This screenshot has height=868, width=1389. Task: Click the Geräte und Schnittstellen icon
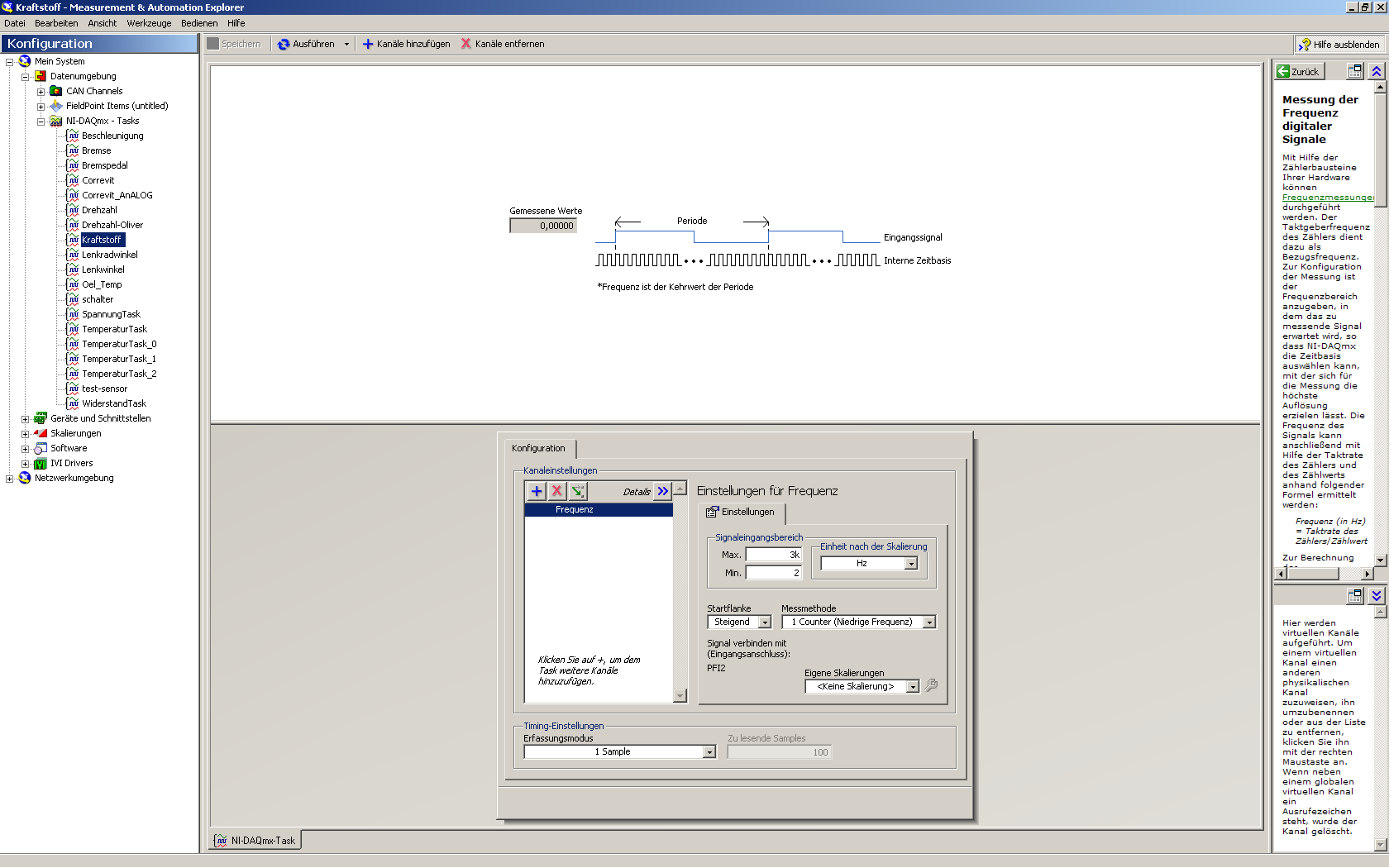point(41,418)
